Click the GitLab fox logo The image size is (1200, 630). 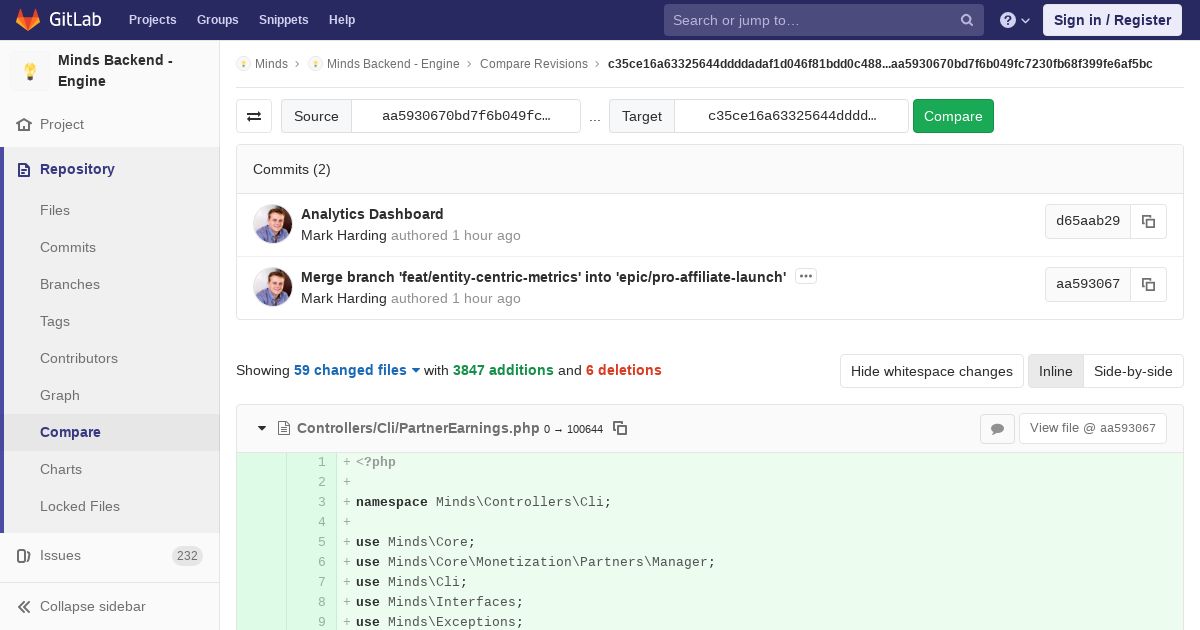tap(28, 19)
